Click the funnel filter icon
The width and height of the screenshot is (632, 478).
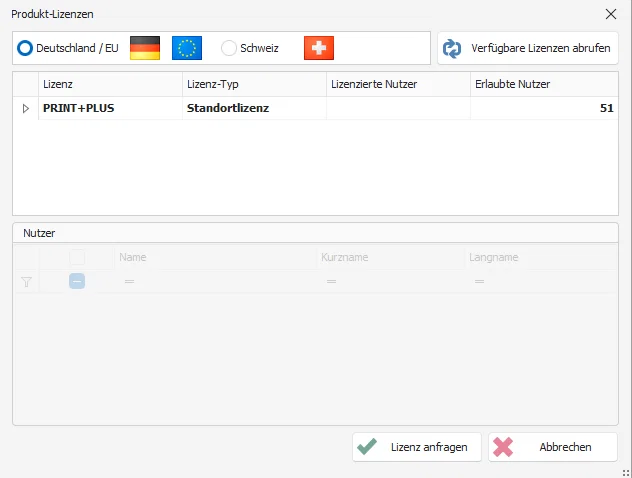click(26, 282)
